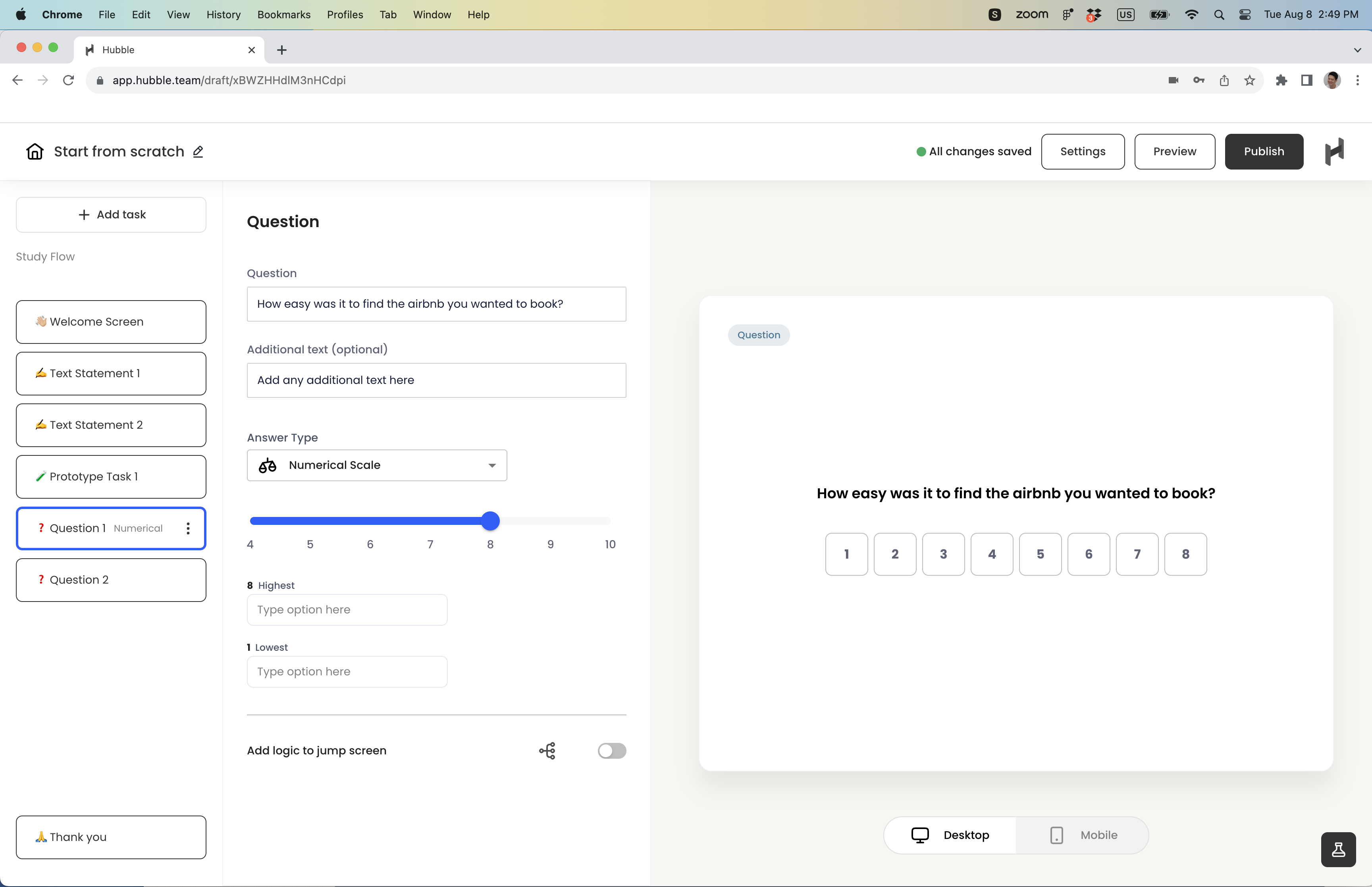Open Chrome three-dot menu
This screenshot has width=1372, height=887.
[1357, 80]
